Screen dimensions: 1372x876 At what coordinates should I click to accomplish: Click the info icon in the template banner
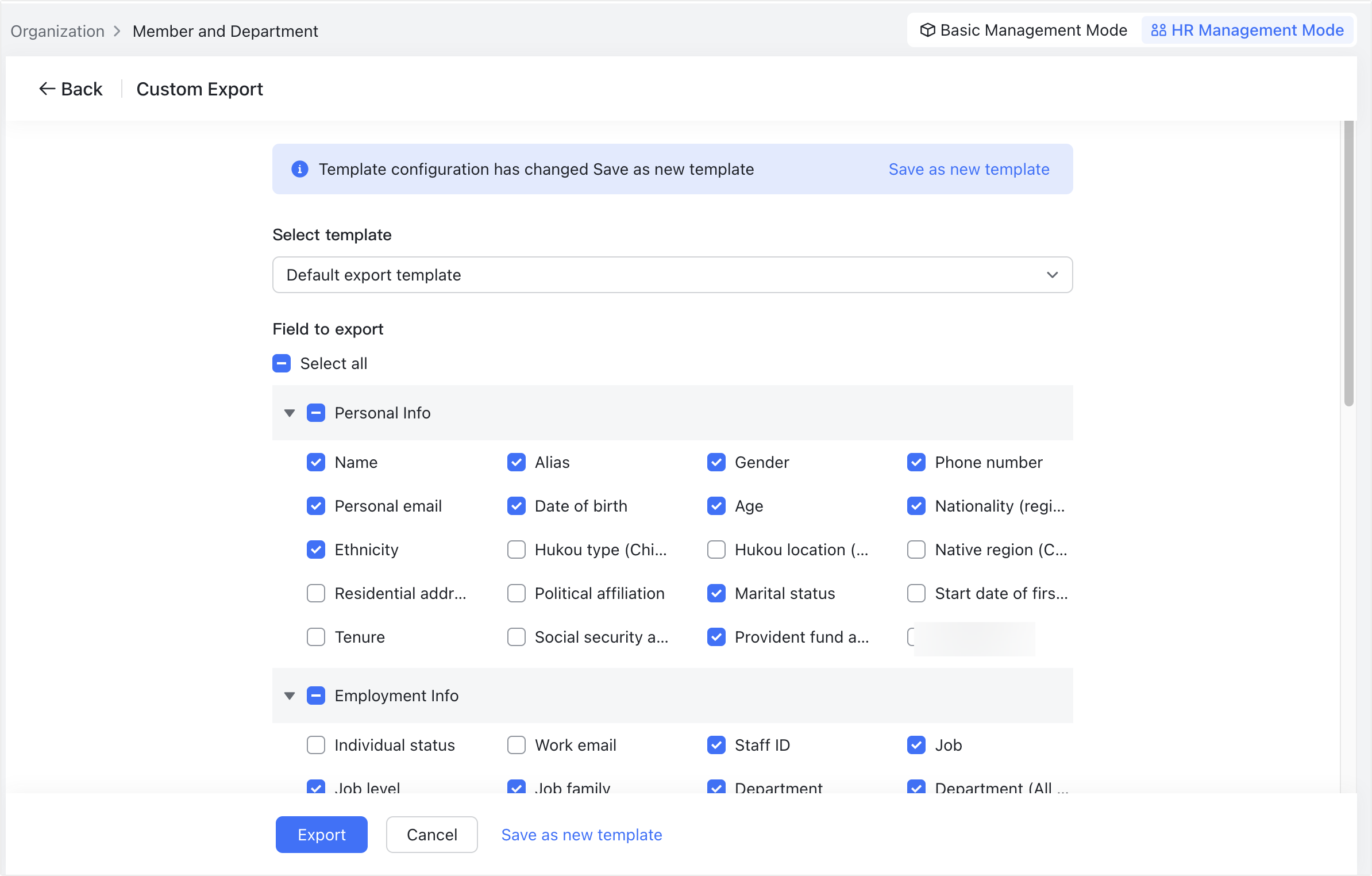point(300,169)
